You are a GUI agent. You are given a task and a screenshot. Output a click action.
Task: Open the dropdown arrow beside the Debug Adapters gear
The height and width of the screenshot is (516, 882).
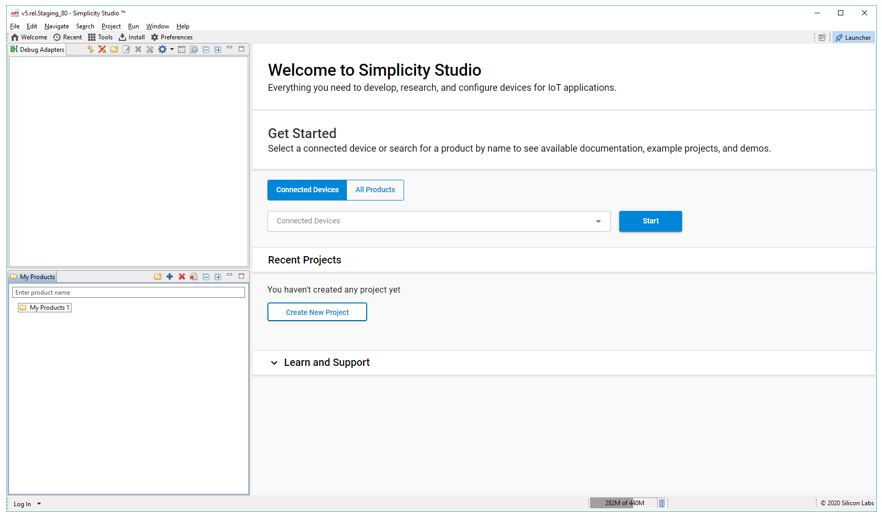[x=172, y=50]
